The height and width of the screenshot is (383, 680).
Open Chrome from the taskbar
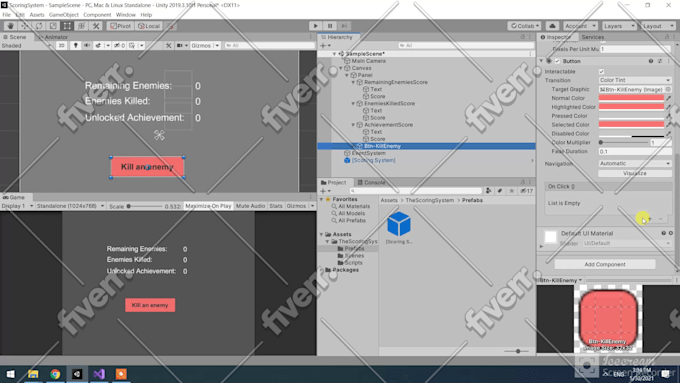coord(55,374)
